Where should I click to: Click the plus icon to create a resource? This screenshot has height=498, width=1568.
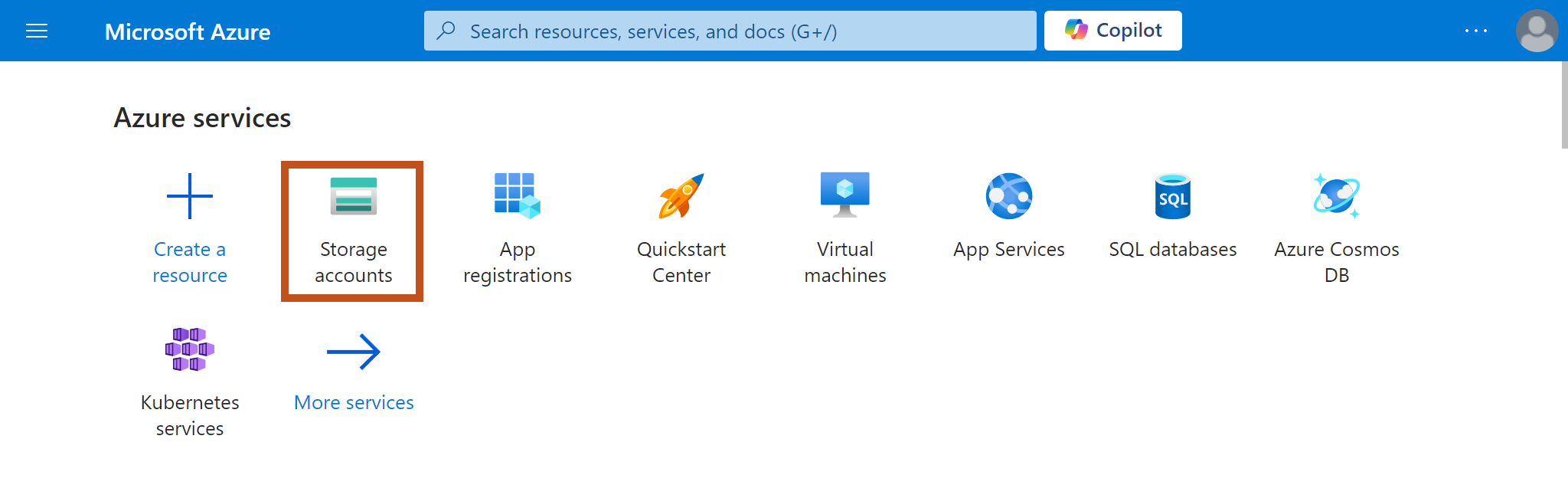click(190, 196)
